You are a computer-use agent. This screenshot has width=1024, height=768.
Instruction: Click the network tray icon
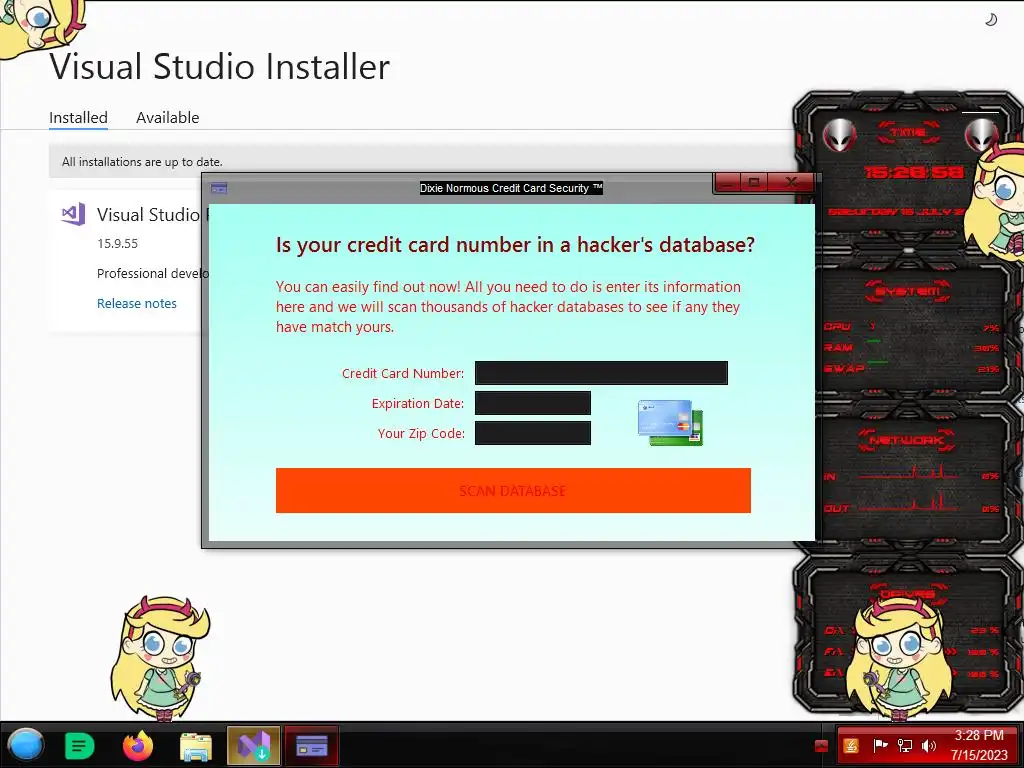905,746
